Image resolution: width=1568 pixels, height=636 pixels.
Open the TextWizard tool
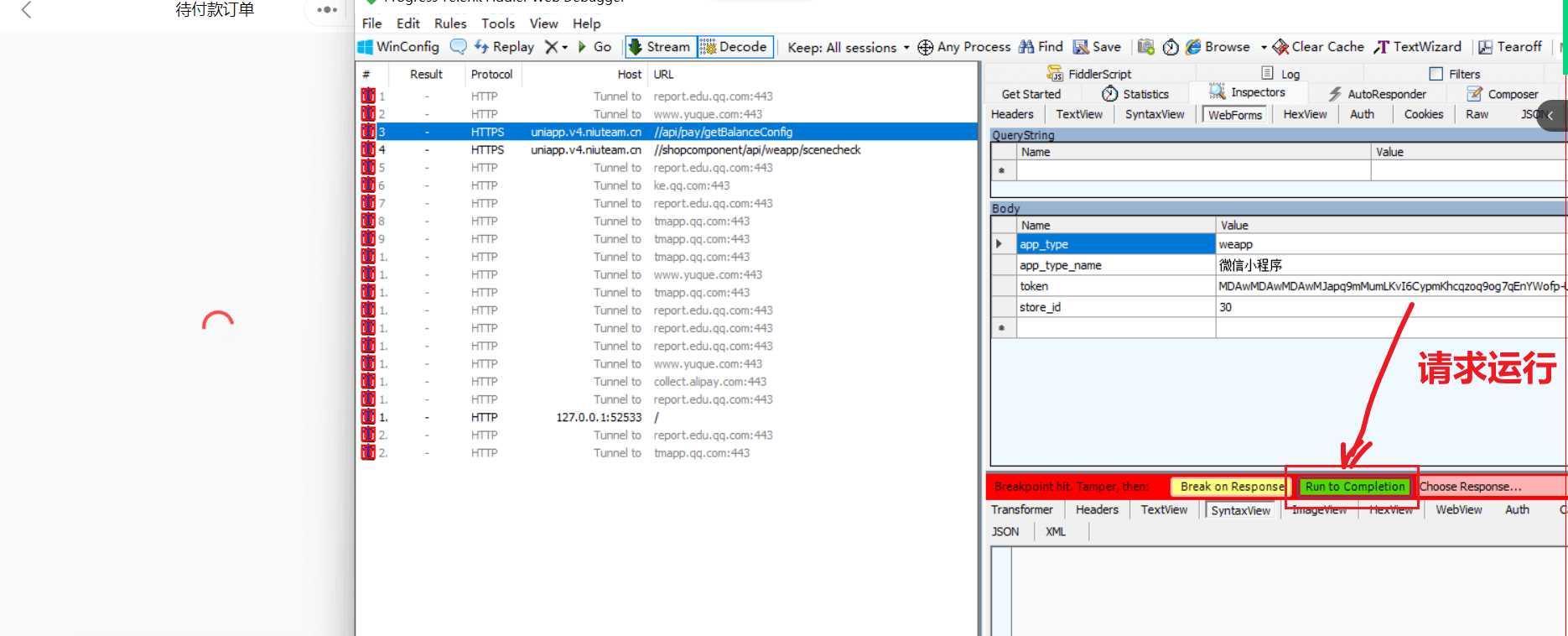(1417, 47)
